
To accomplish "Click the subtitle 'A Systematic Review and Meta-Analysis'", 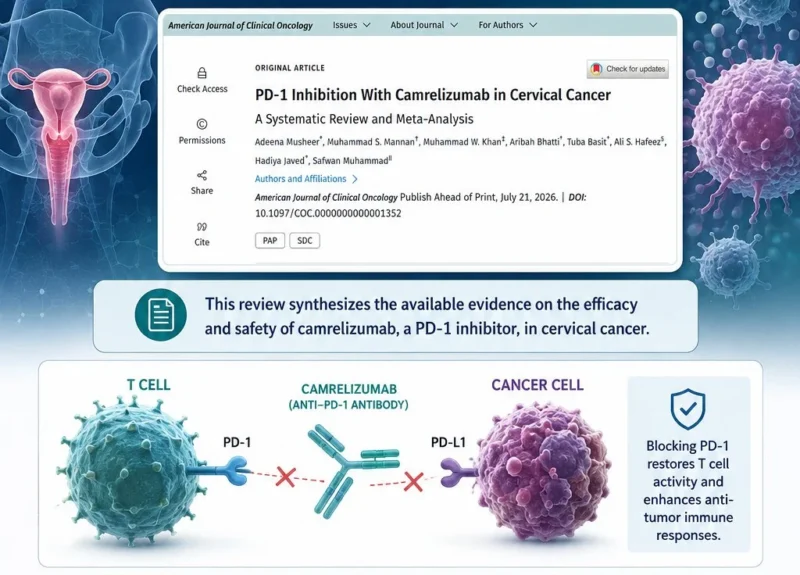I will point(364,119).
